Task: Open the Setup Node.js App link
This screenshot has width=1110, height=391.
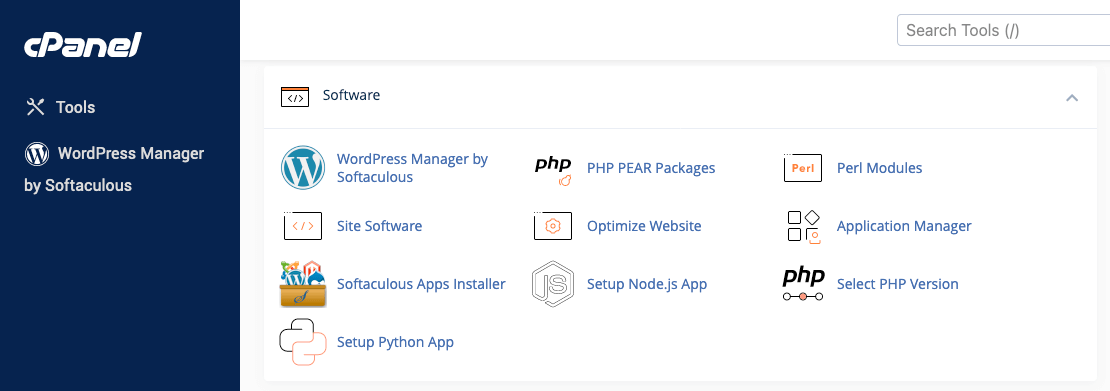Action: [x=647, y=284]
